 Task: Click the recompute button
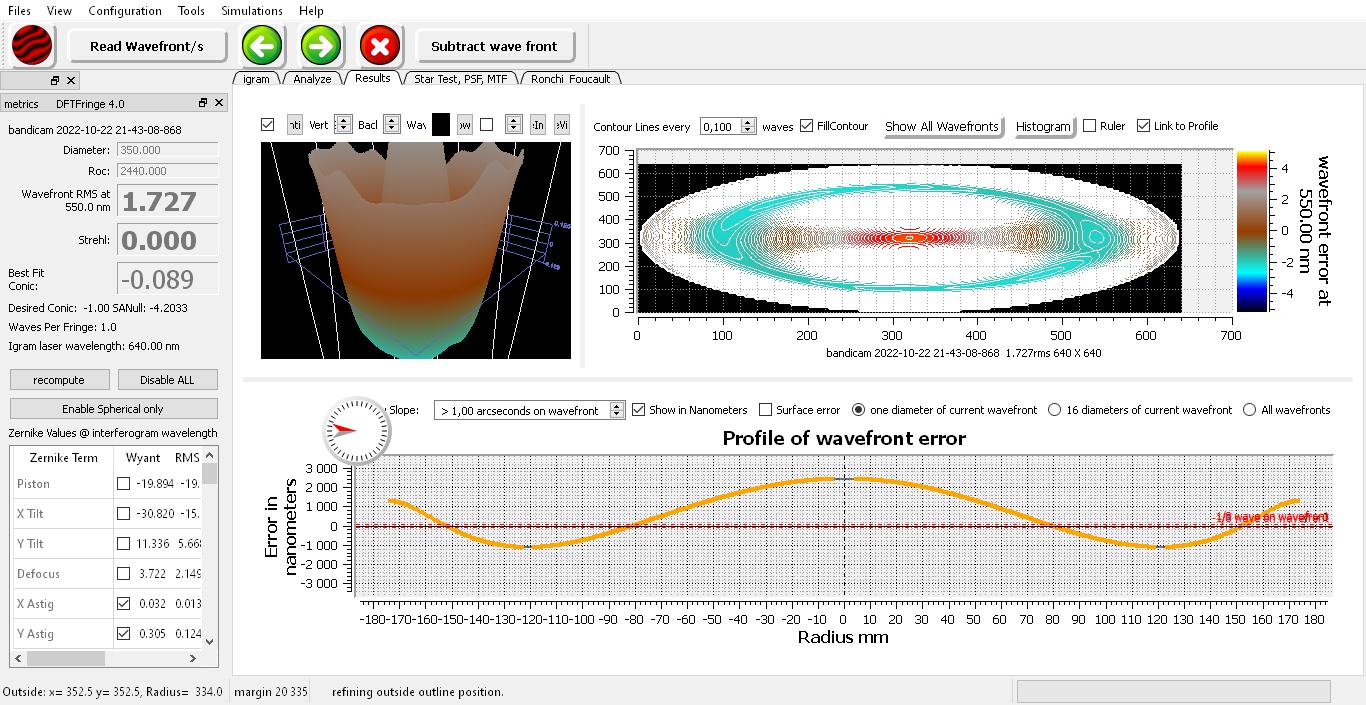[59, 380]
